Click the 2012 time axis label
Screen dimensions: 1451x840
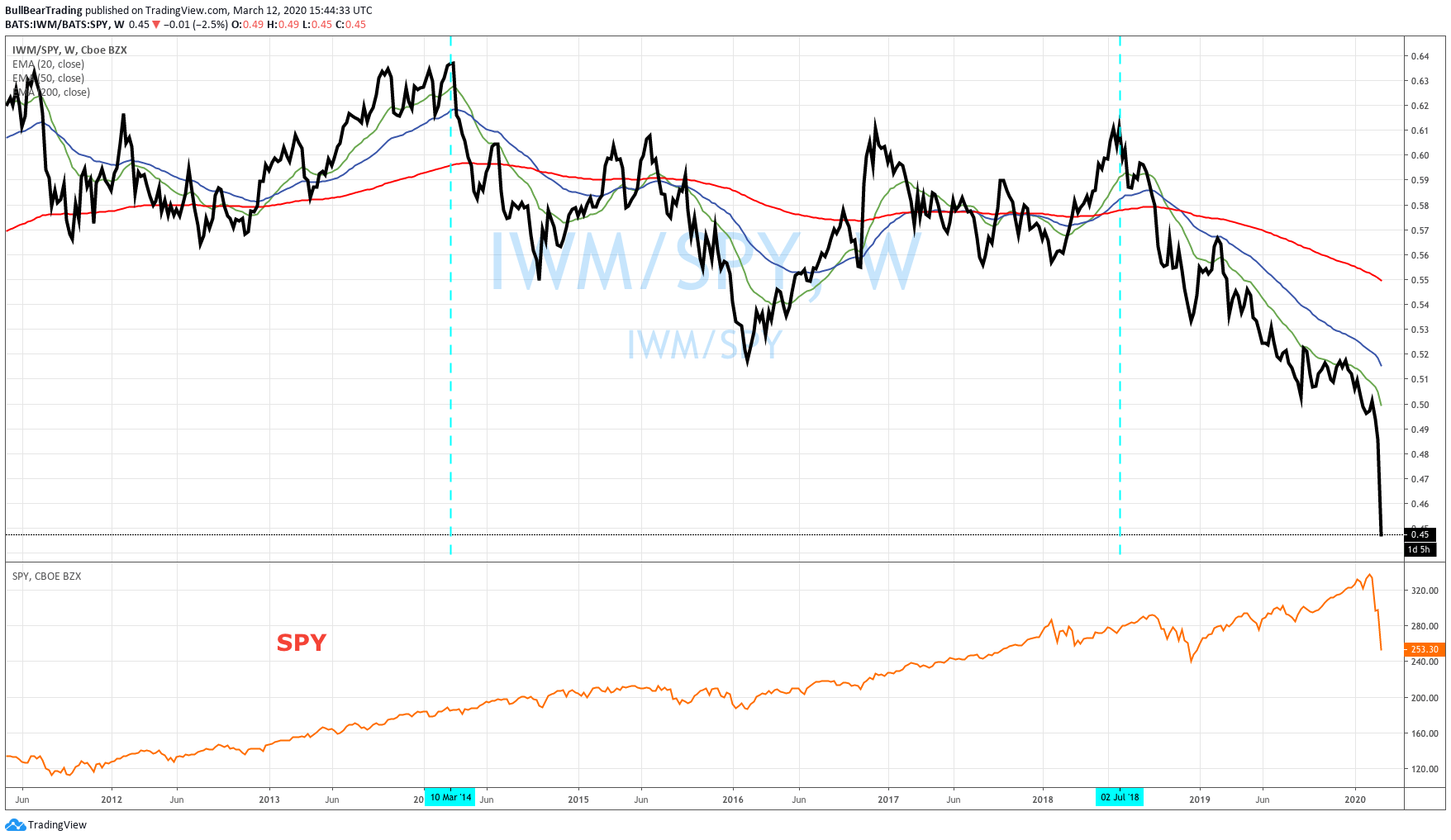click(112, 800)
